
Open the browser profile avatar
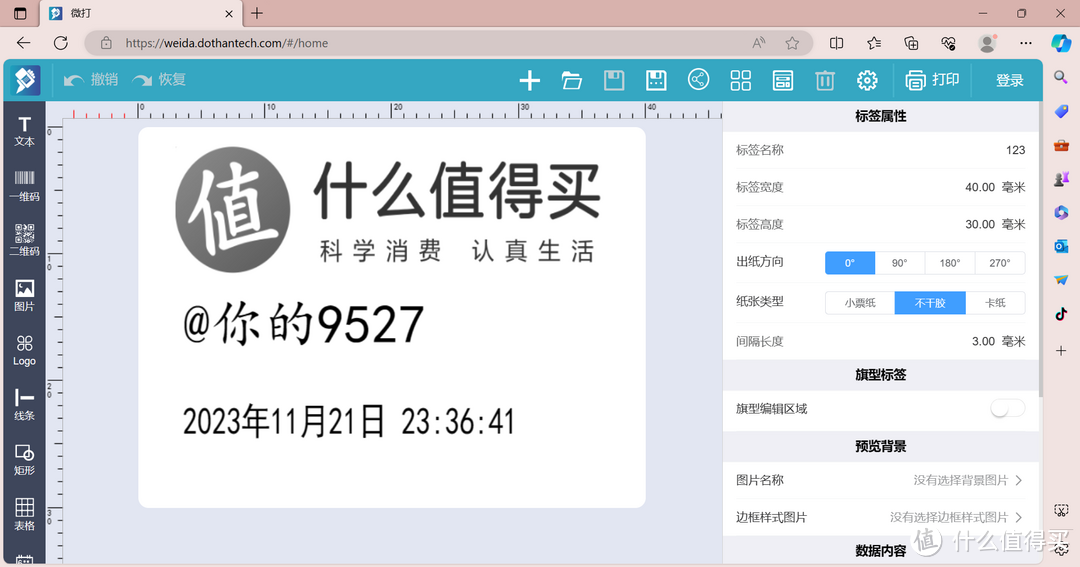pos(987,43)
